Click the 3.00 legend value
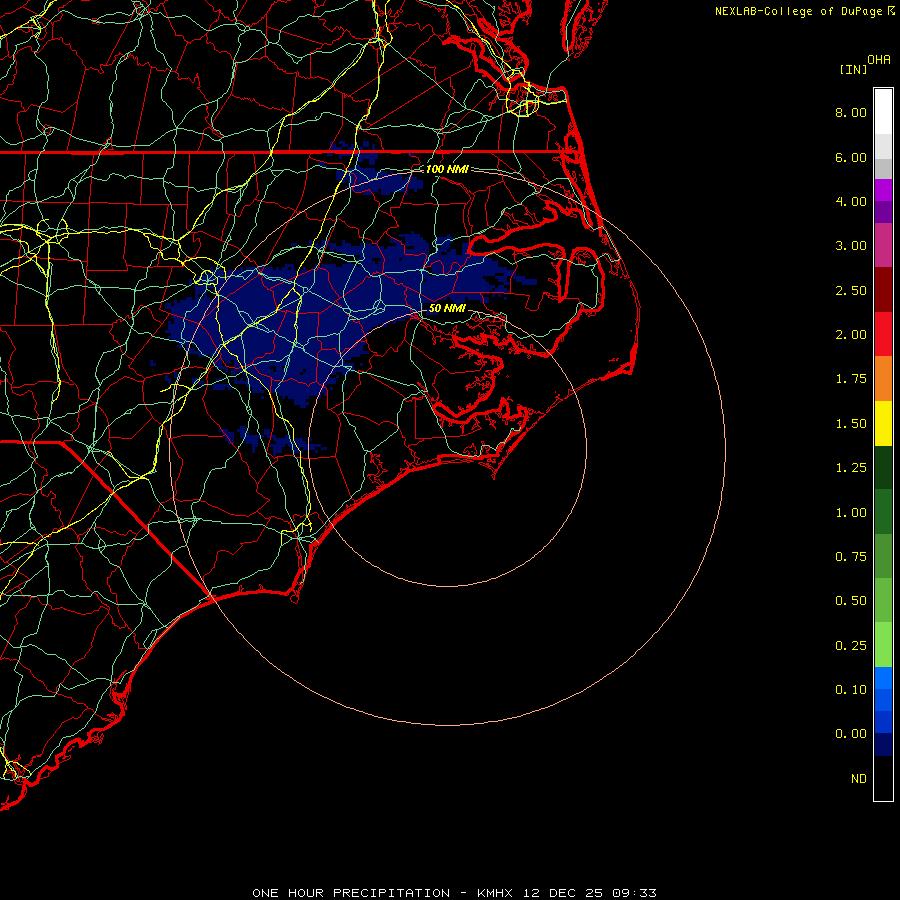 851,246
